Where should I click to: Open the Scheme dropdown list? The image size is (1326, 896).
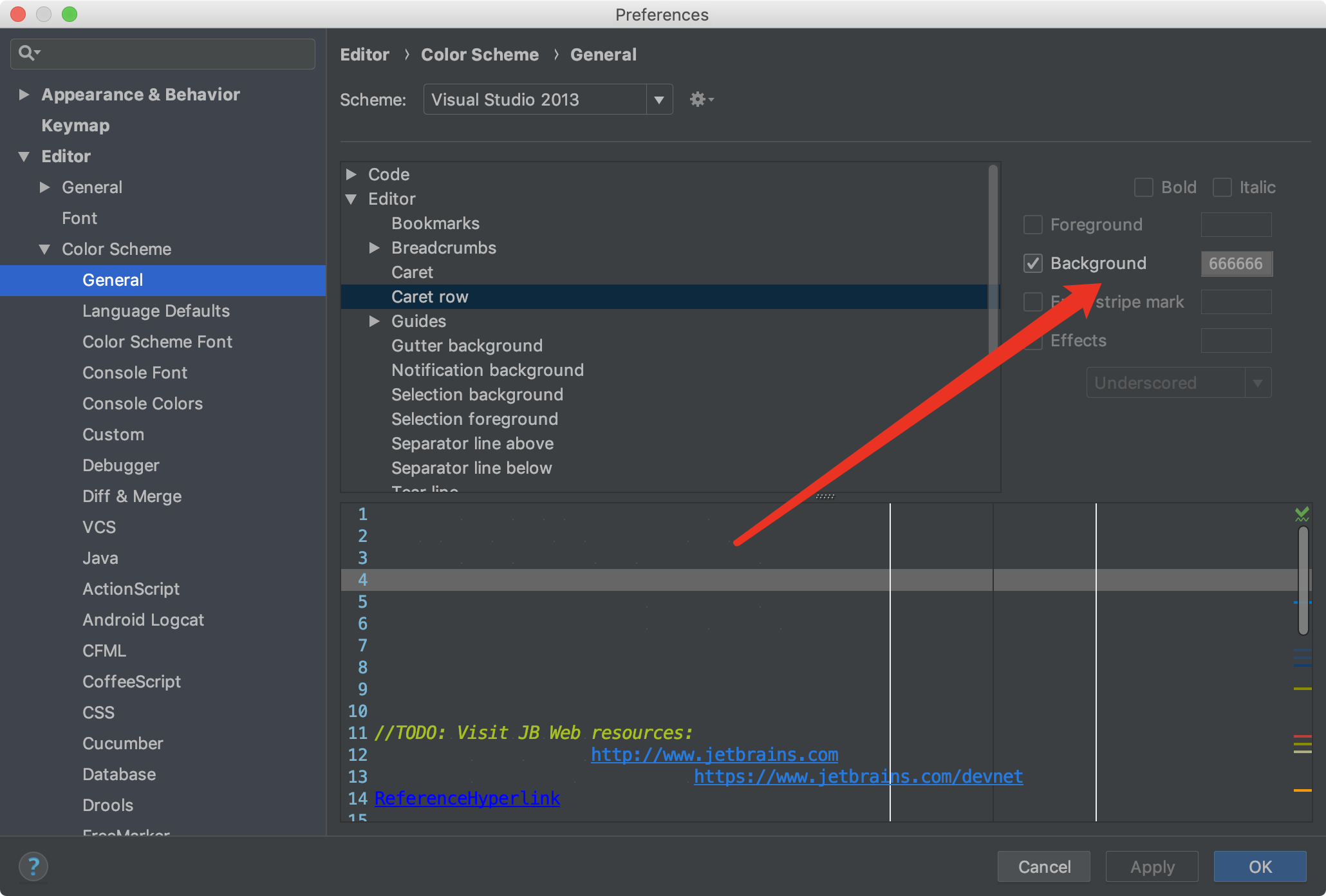point(658,100)
